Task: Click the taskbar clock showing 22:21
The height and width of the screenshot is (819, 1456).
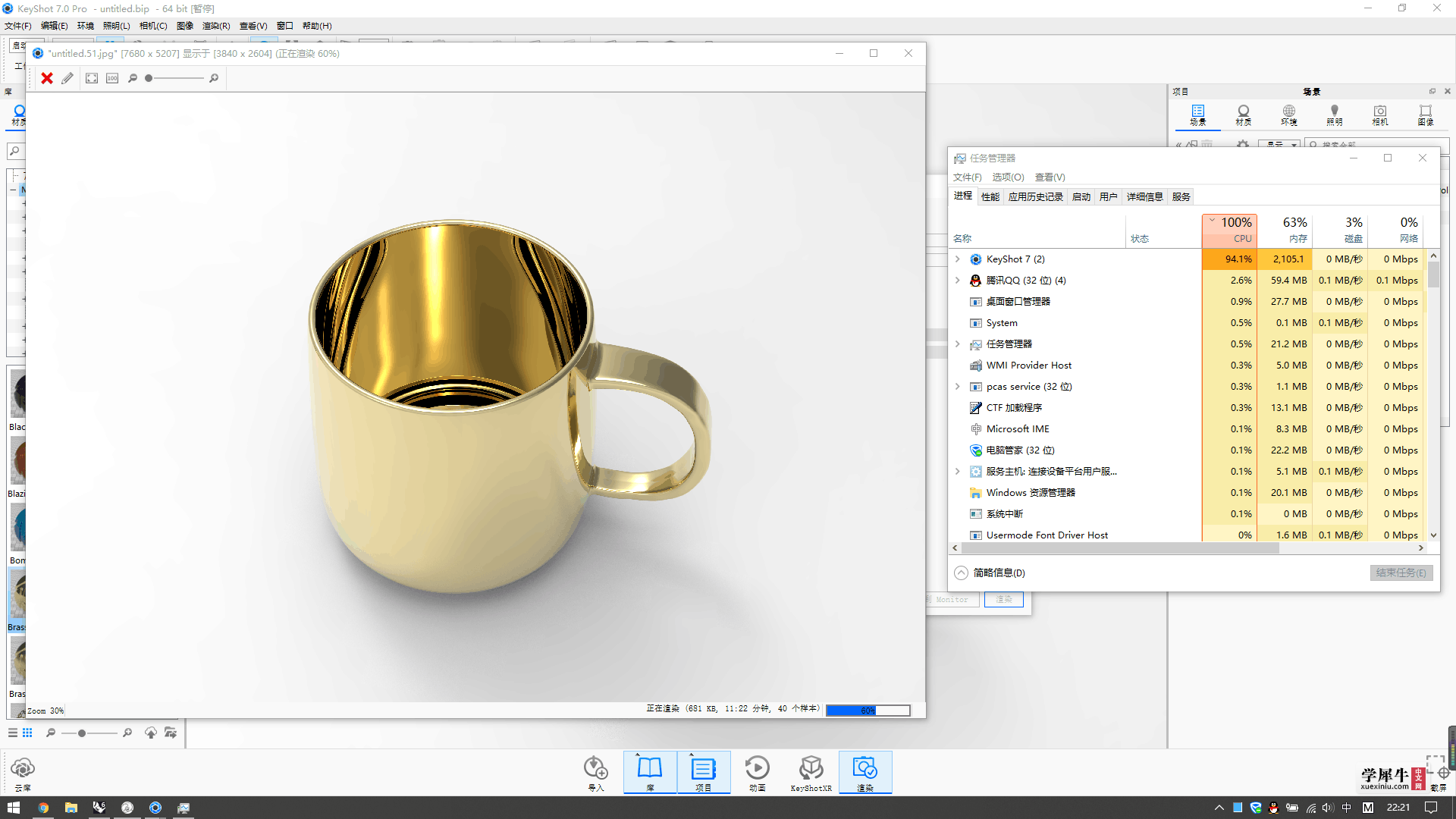Action: (1398, 808)
